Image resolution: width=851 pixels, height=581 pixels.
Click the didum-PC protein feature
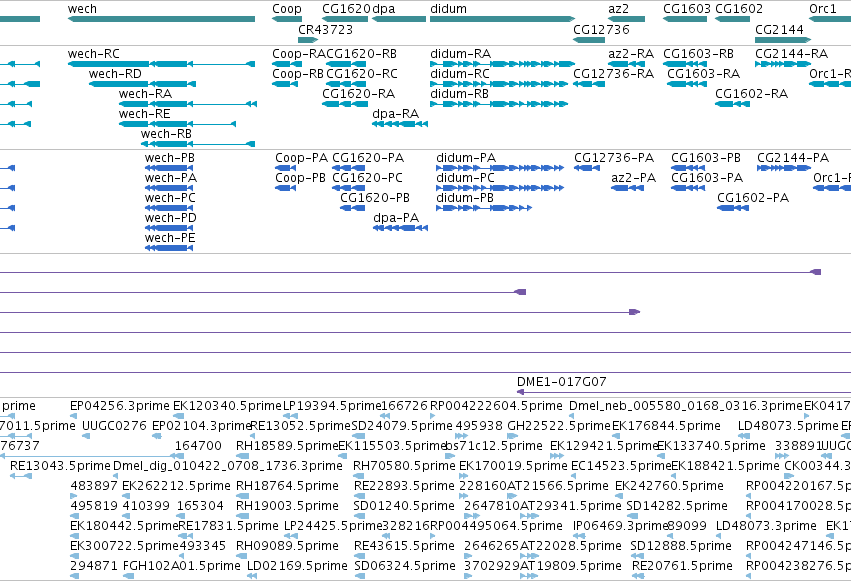tap(500, 188)
